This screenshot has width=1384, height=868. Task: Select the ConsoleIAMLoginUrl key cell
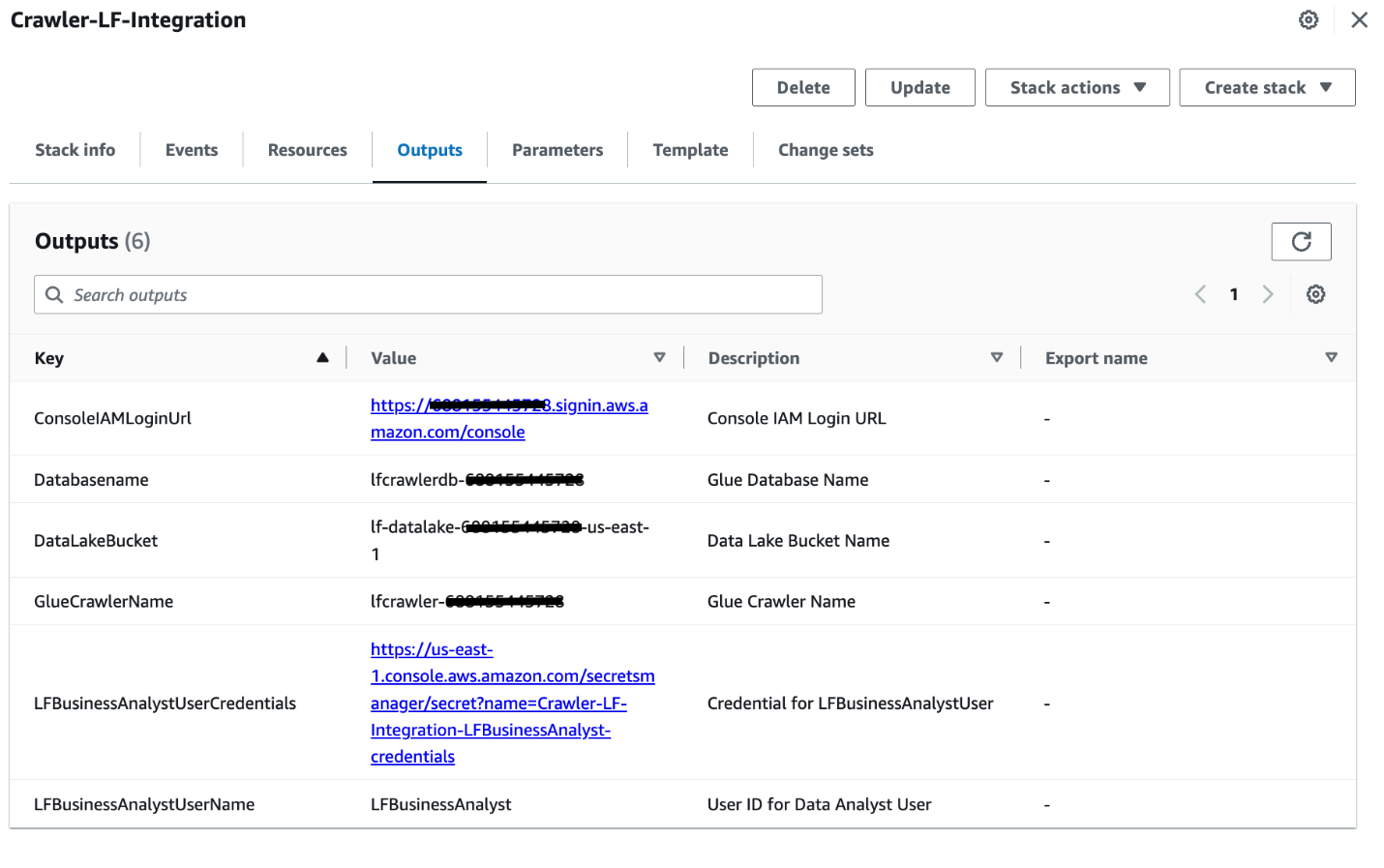point(112,418)
